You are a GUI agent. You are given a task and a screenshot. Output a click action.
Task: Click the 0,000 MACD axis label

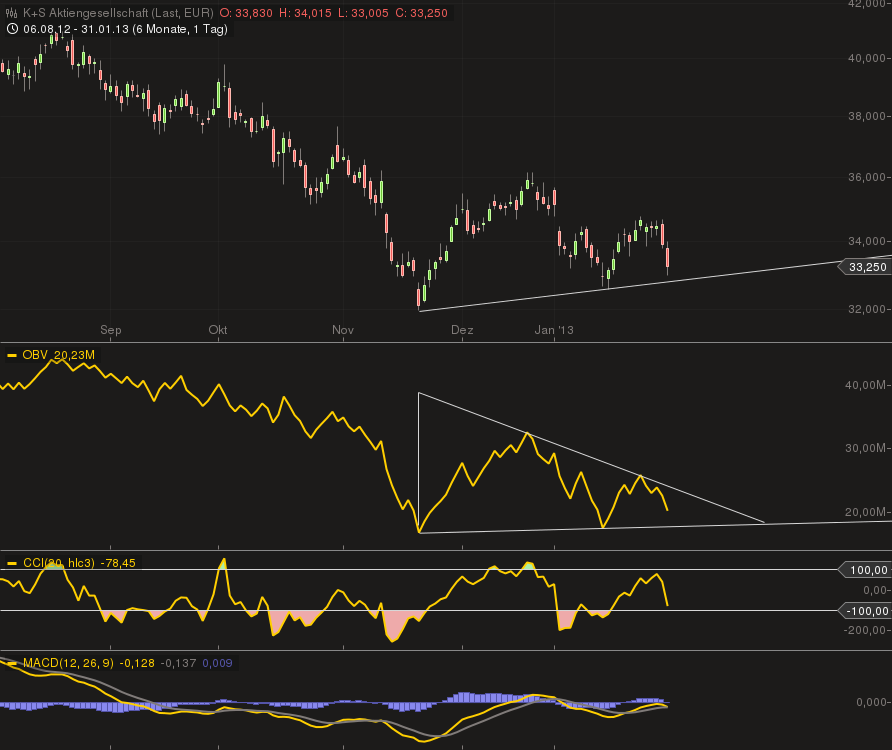[871, 703]
